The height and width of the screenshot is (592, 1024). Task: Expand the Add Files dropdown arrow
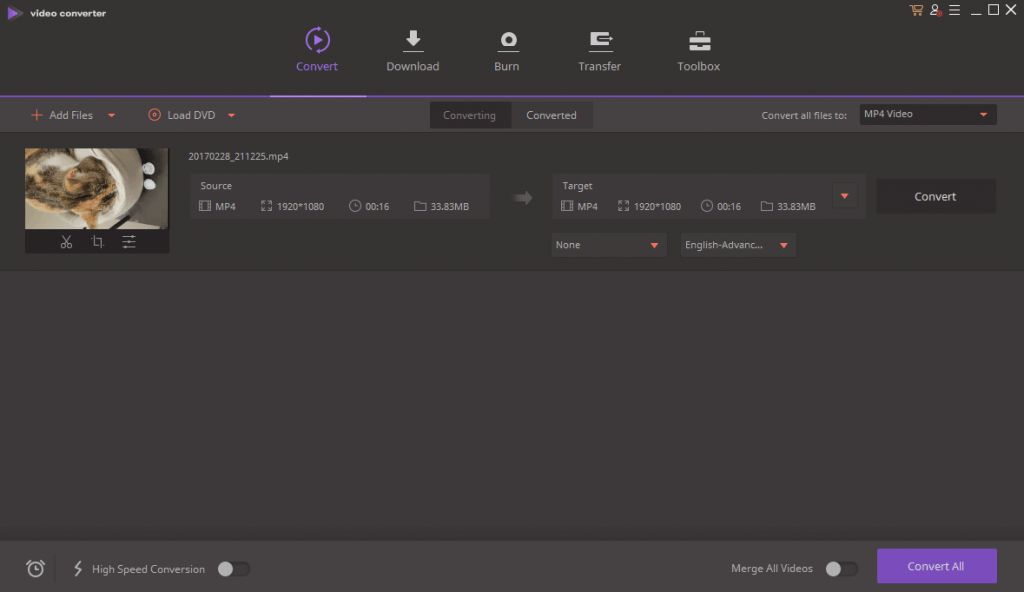[x=112, y=116]
